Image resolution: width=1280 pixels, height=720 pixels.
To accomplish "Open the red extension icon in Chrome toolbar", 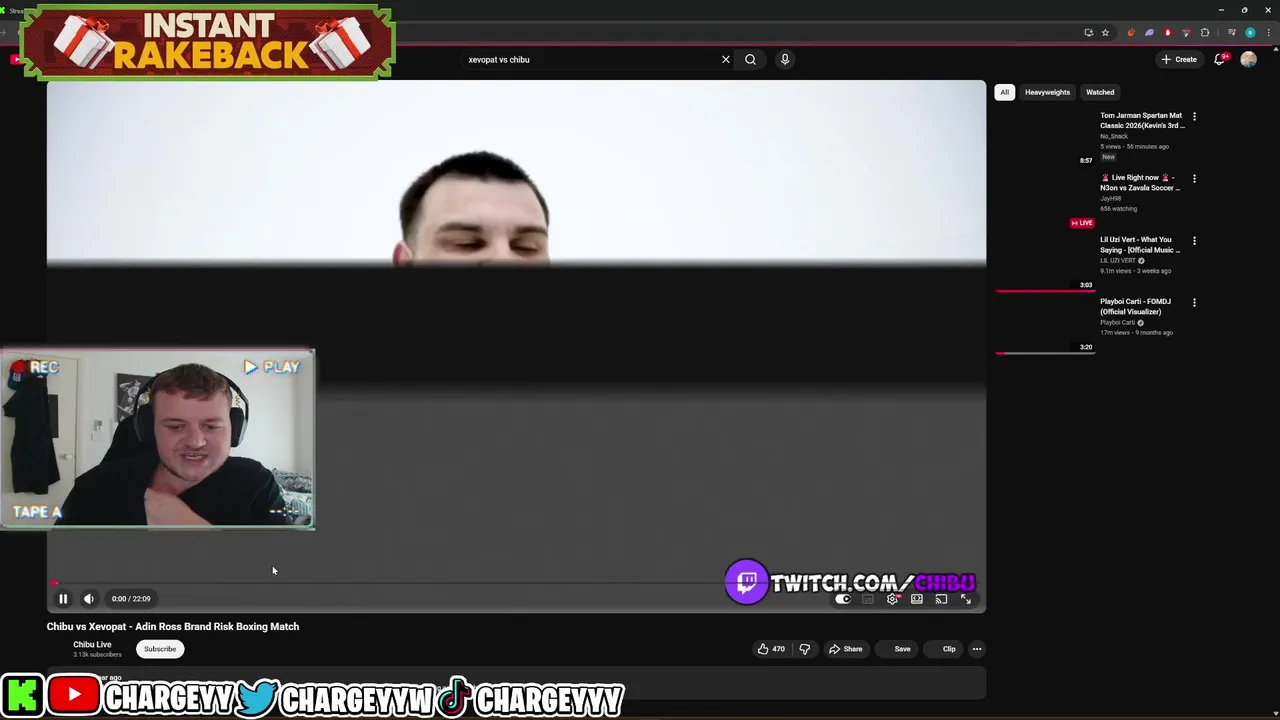I will click(x=1168, y=33).
